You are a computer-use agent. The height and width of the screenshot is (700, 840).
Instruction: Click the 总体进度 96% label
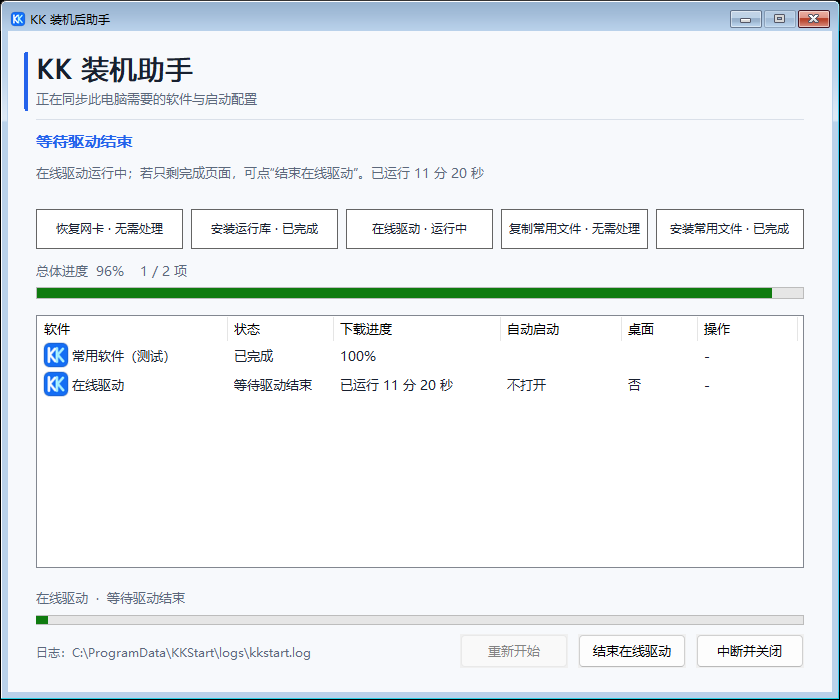click(80, 271)
